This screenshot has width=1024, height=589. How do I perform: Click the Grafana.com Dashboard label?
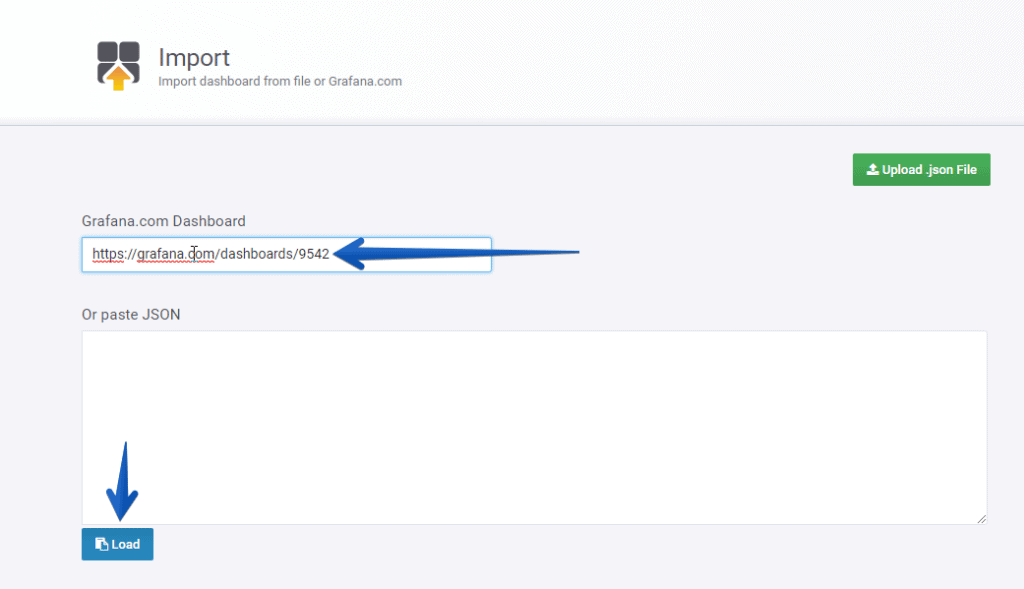[x=163, y=221]
